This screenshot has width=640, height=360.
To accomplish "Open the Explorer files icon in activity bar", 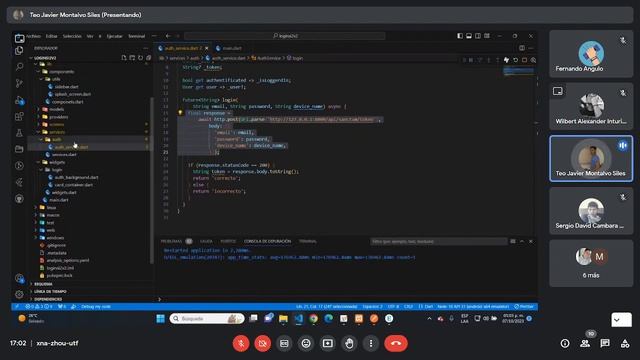I will point(19,51).
